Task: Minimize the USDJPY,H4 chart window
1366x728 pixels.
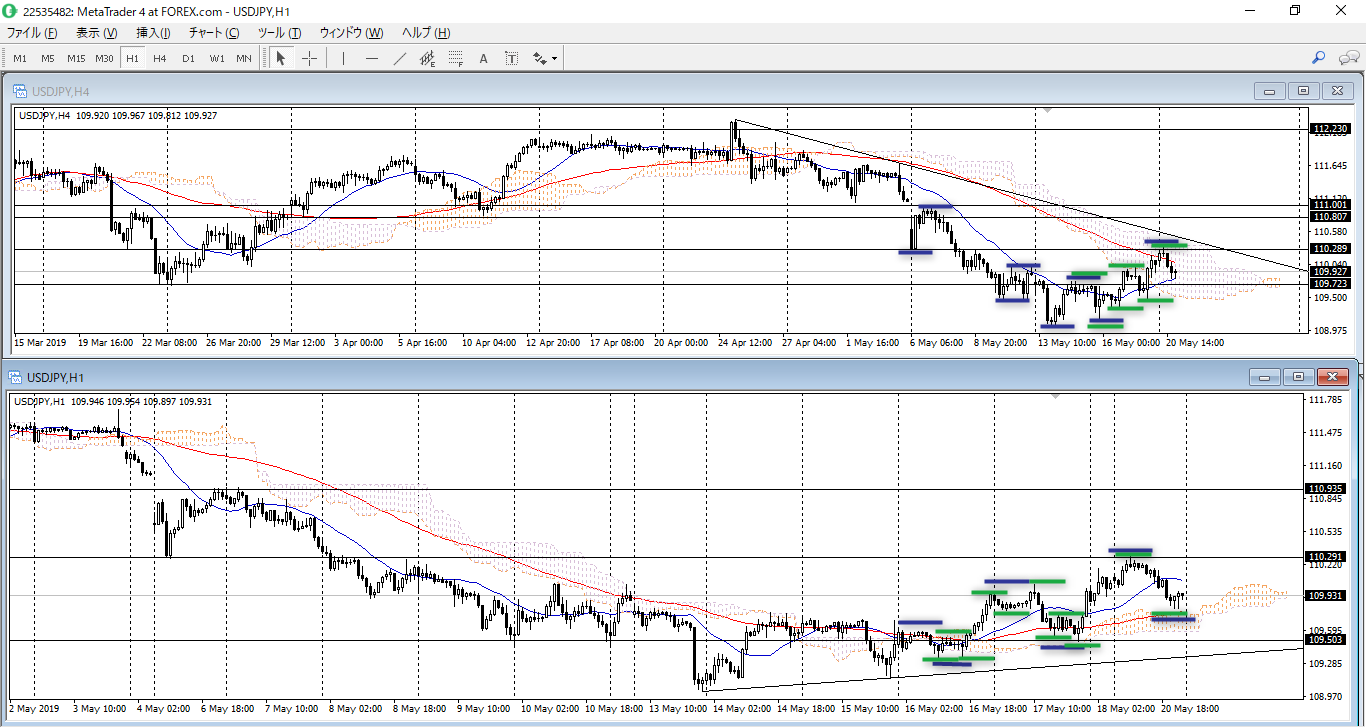Action: [1270, 91]
